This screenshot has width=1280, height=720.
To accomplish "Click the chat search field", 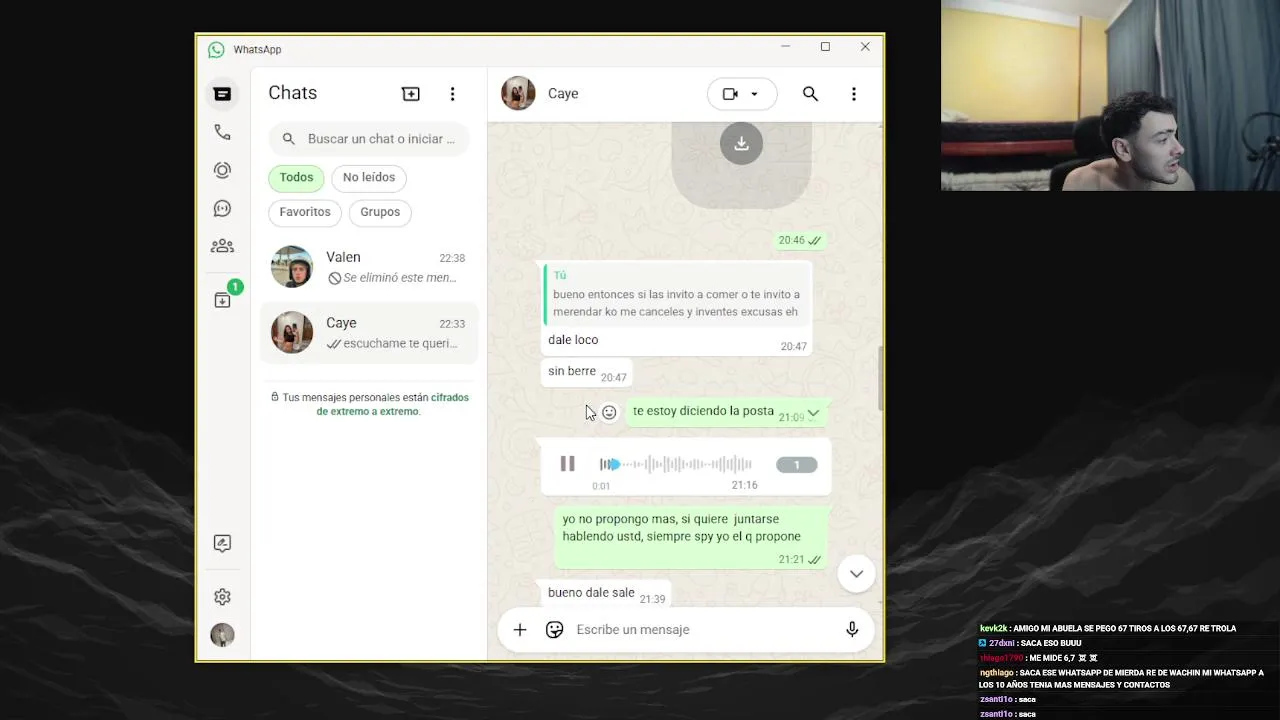I will pos(369,139).
